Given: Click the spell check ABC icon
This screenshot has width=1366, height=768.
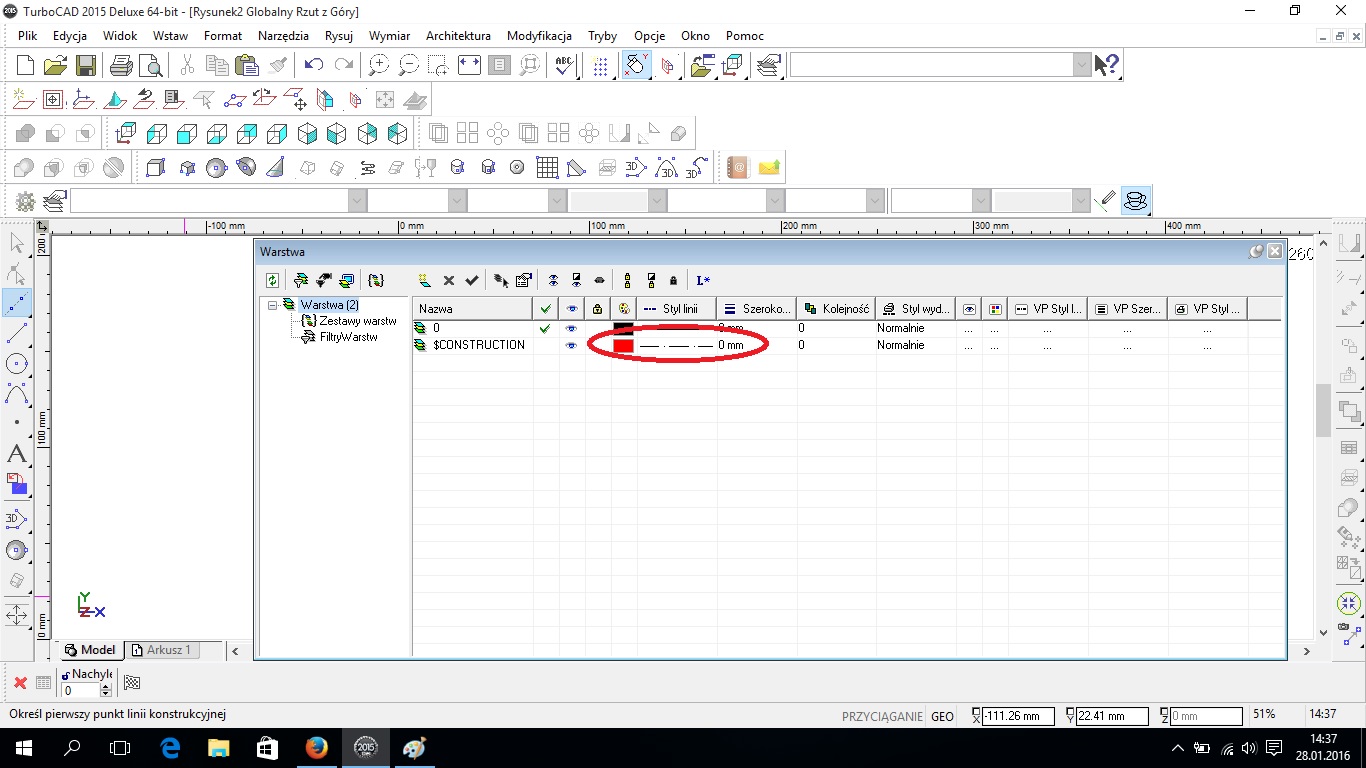Looking at the screenshot, I should pyautogui.click(x=565, y=66).
